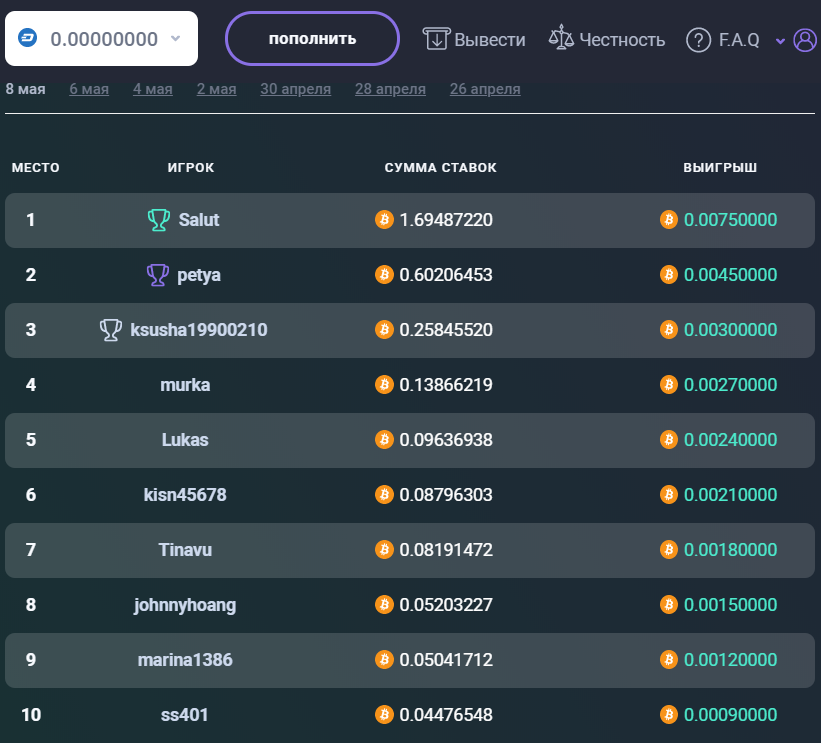Expand the balance currency dropdown arrow
821x743 pixels.
coord(176,38)
